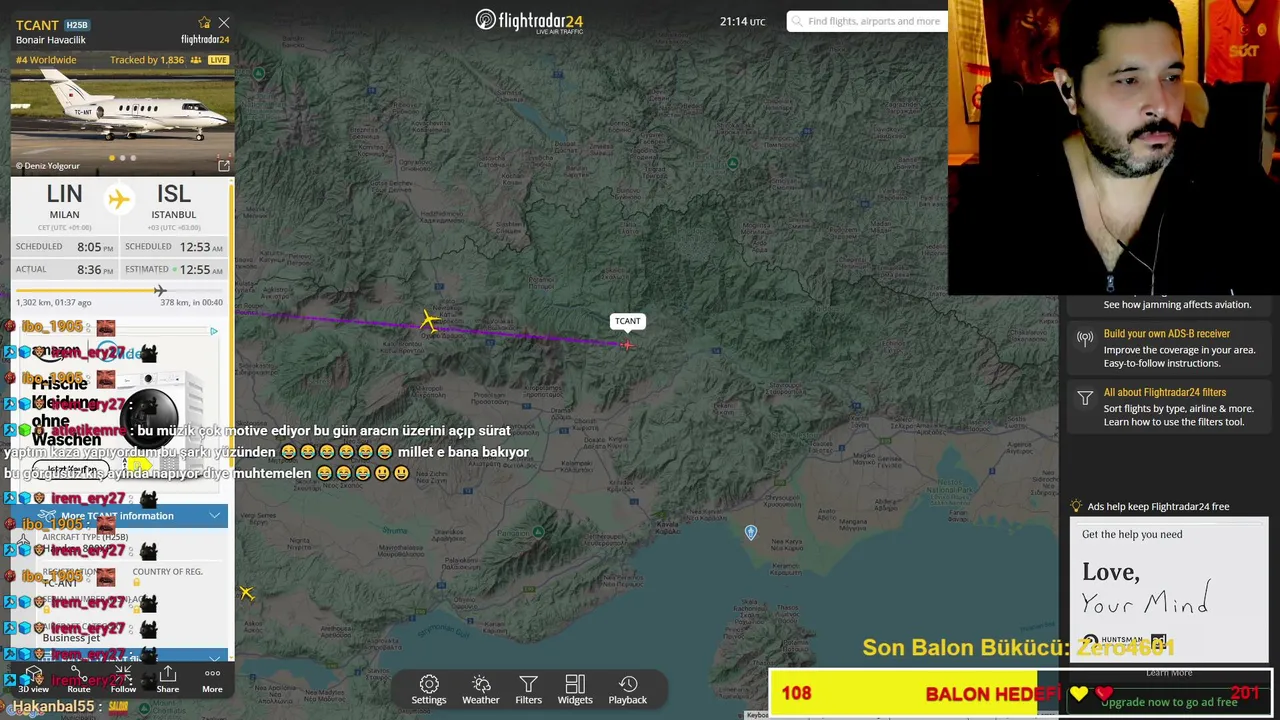The width and height of the screenshot is (1280, 720).
Task: Open the Love, Your Mind advertisement
Action: 1168,590
